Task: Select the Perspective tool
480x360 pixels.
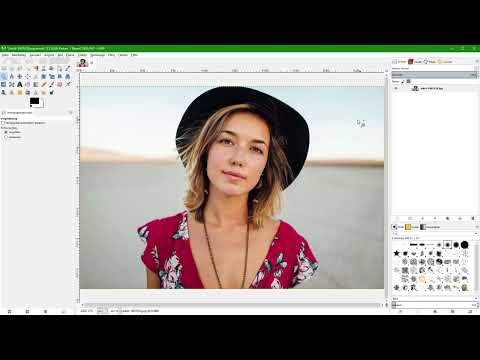Action: 68,76
